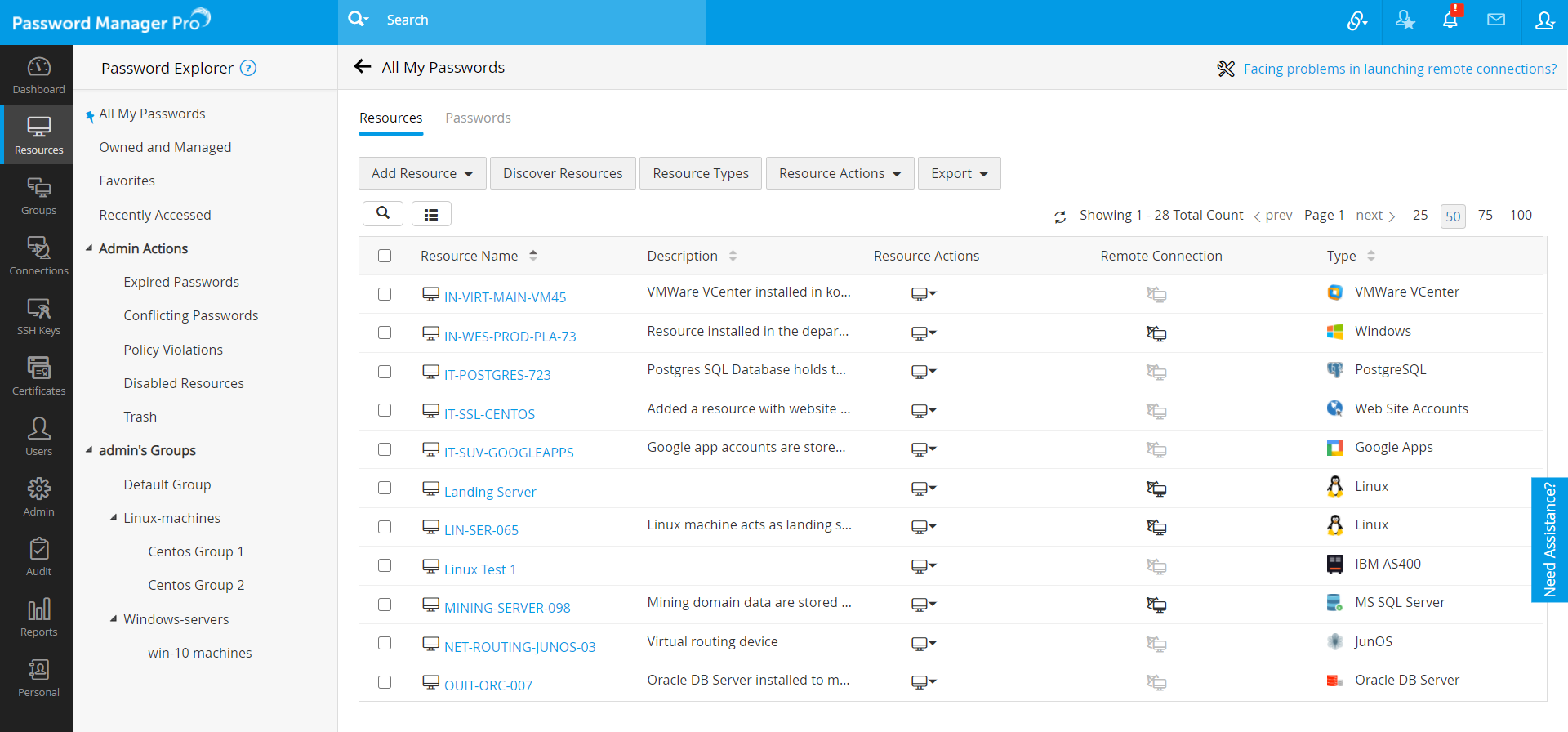Expand the Export dropdown menu
The width and height of the screenshot is (1568, 732).
pyautogui.click(x=959, y=173)
